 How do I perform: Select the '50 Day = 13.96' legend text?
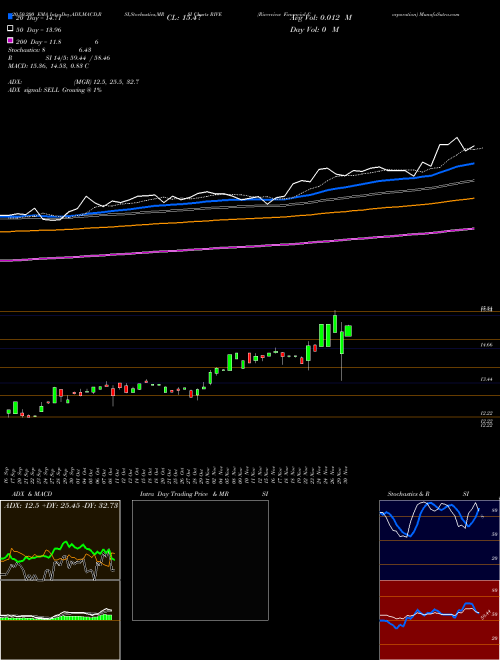(39, 29)
